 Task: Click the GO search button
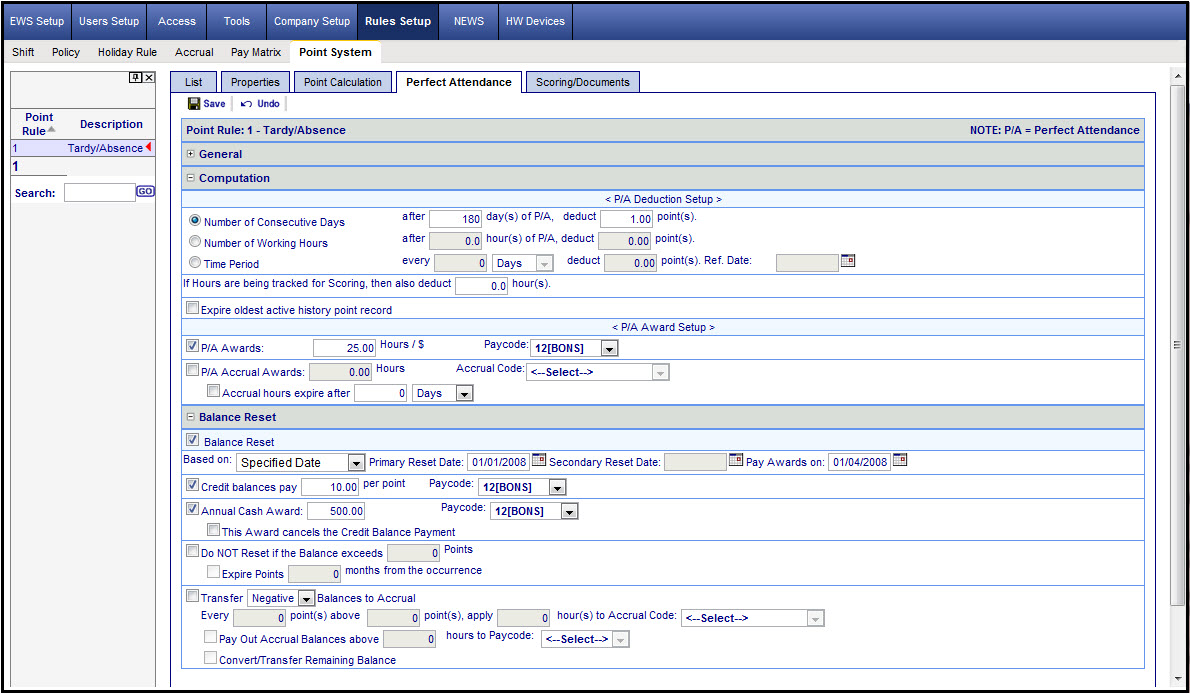[146, 191]
